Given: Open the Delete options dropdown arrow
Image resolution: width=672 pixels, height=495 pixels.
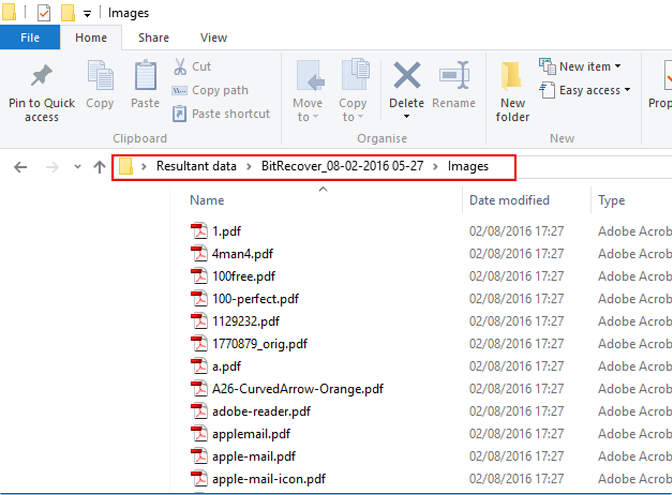Looking at the screenshot, I should 406,117.
